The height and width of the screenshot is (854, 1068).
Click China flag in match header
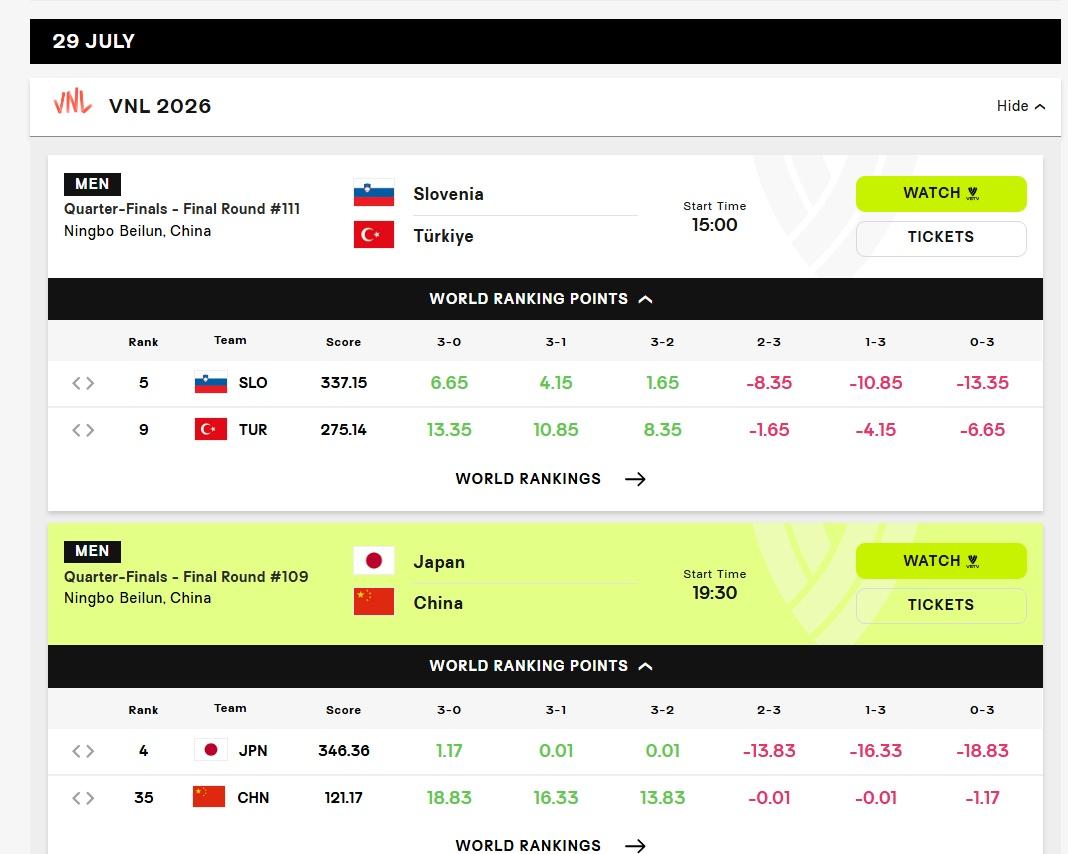coord(374,601)
